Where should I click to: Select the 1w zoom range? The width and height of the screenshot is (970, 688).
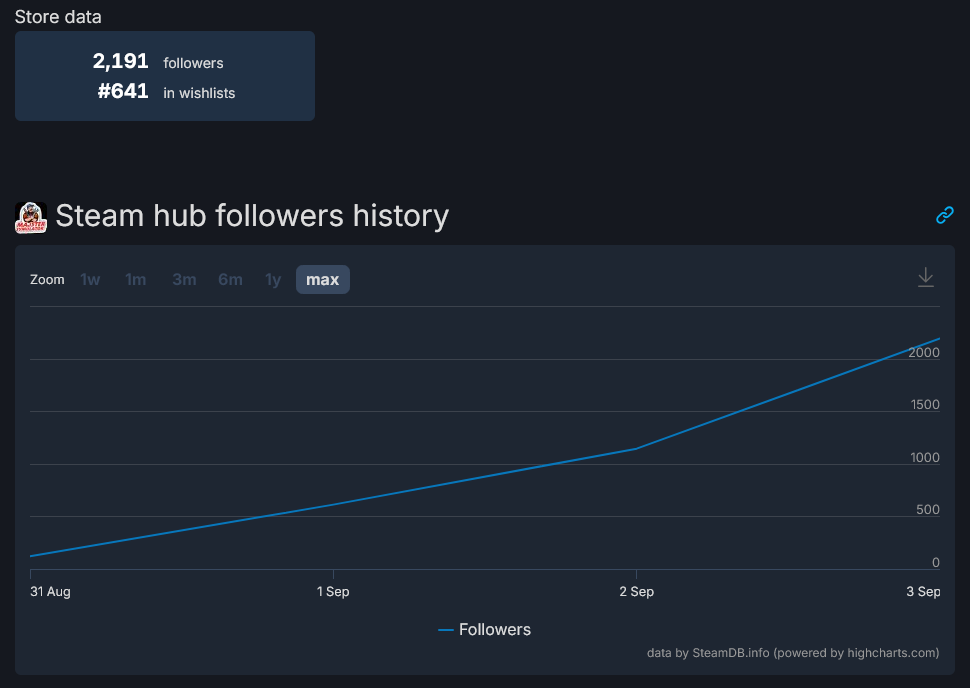pyautogui.click(x=90, y=280)
